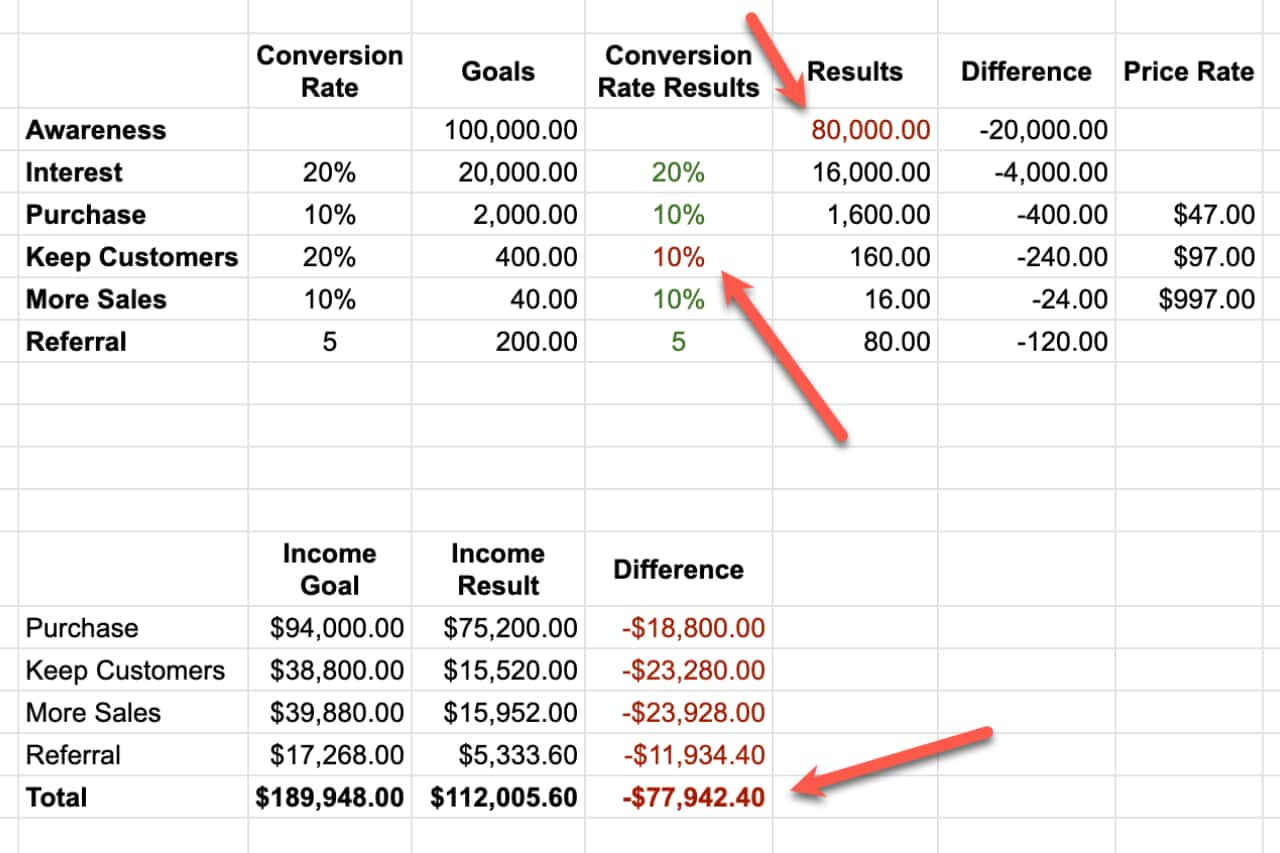Click the $997.00 price rate cell
This screenshot has height=853, width=1280.
(1206, 299)
